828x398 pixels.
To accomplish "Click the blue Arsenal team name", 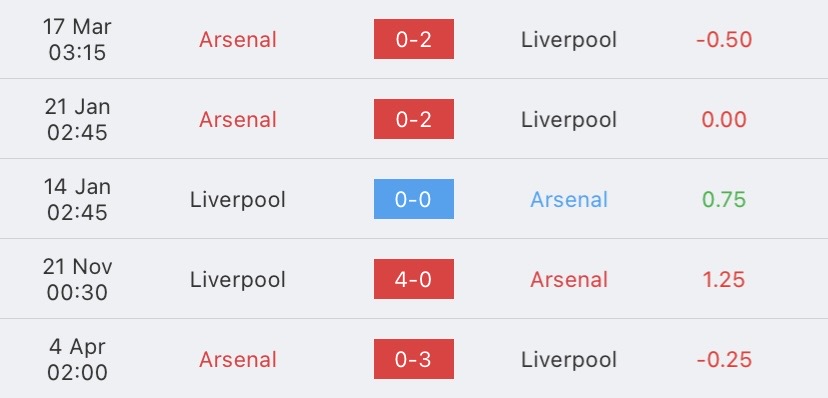I will click(x=569, y=200).
